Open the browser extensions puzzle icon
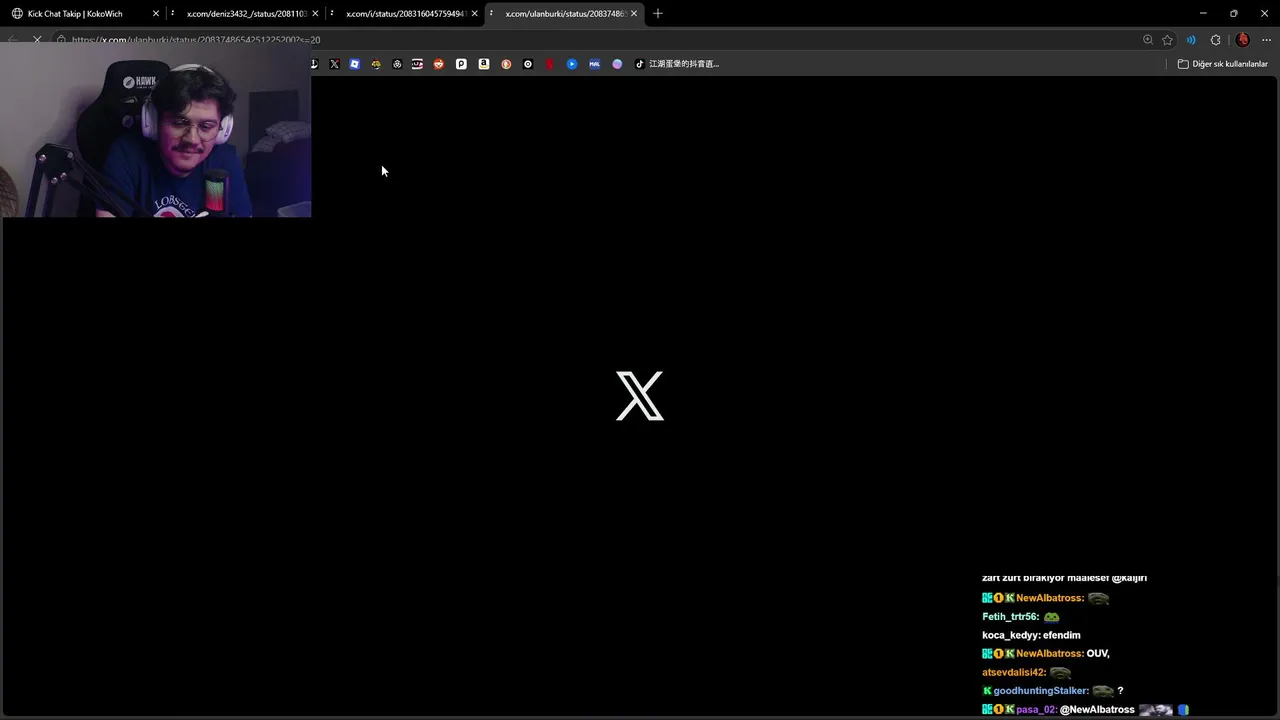This screenshot has width=1280, height=720. (1215, 40)
